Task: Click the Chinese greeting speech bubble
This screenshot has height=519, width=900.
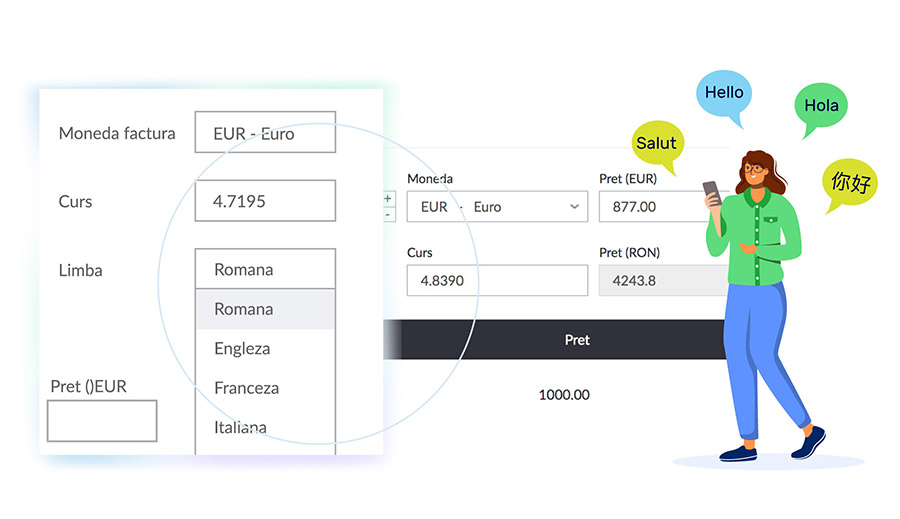Action: (x=850, y=184)
